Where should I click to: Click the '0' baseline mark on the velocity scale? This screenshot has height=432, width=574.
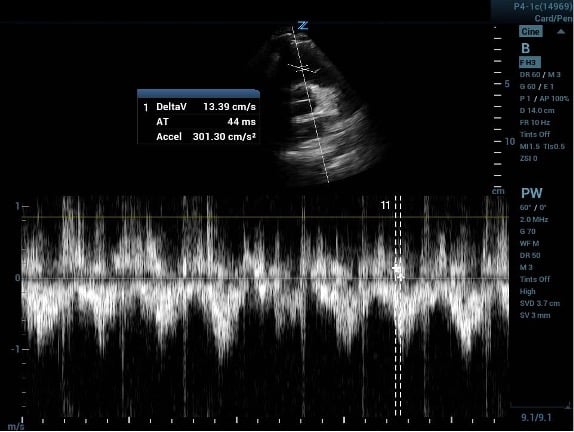17,278
